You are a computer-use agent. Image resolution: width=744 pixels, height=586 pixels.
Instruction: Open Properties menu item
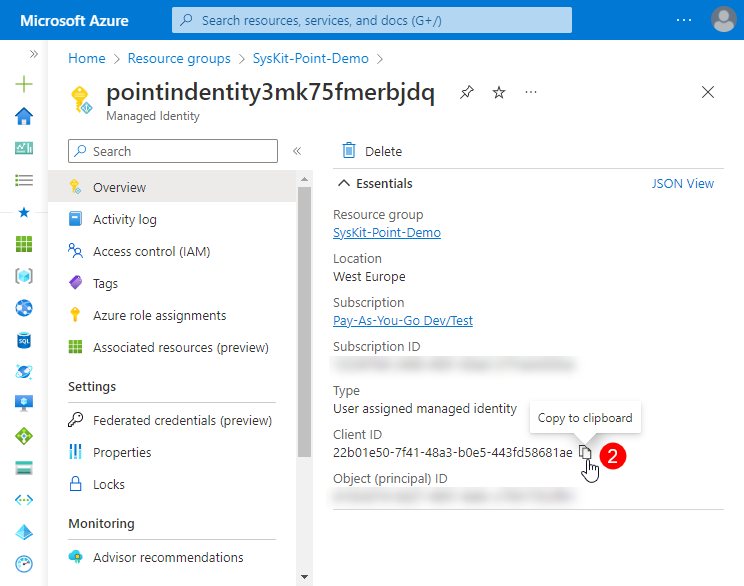coord(172,452)
